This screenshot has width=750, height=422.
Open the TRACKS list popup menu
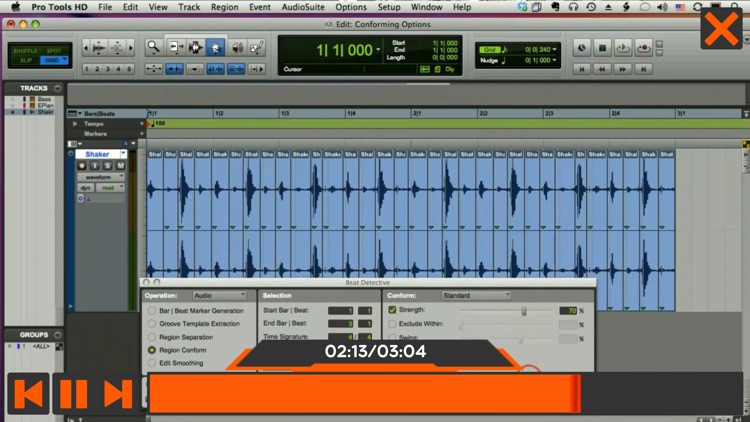click(57, 88)
